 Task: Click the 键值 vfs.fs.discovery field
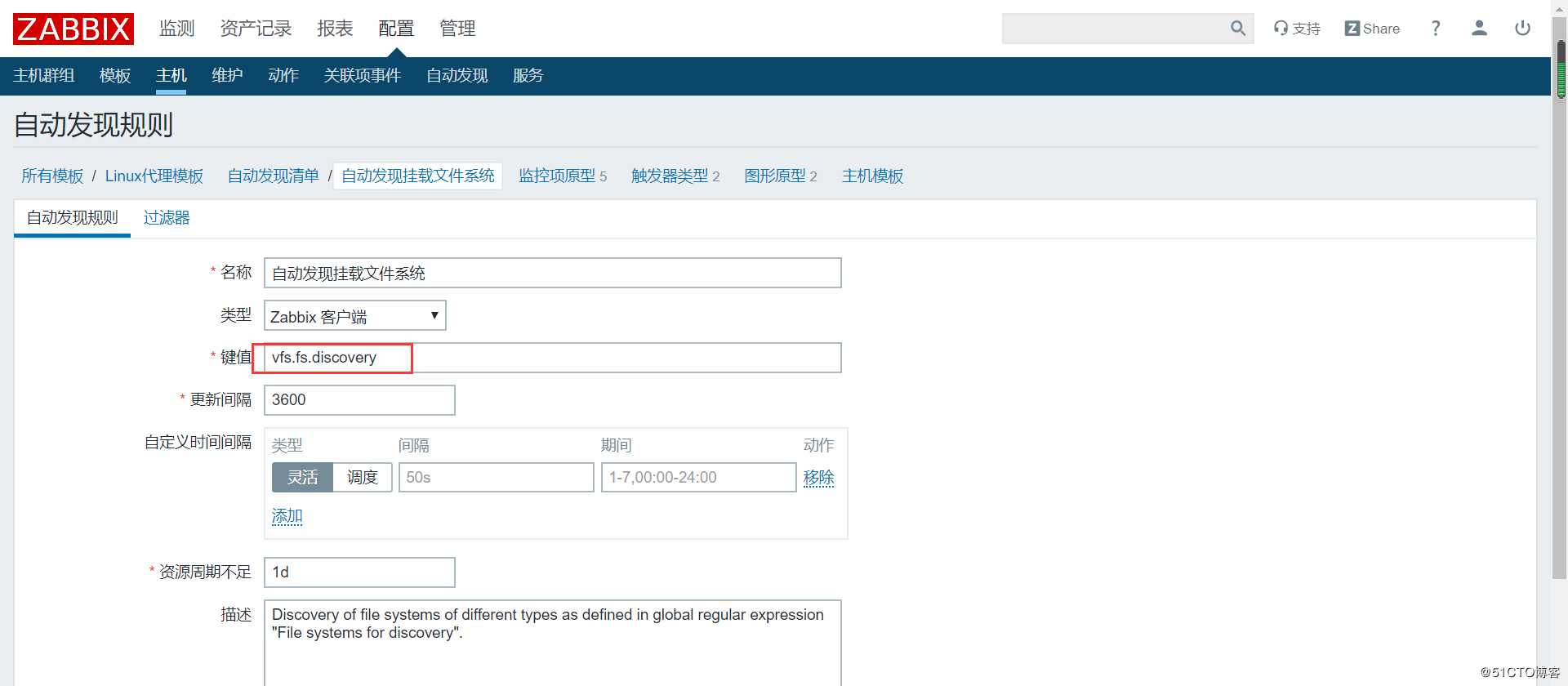553,358
